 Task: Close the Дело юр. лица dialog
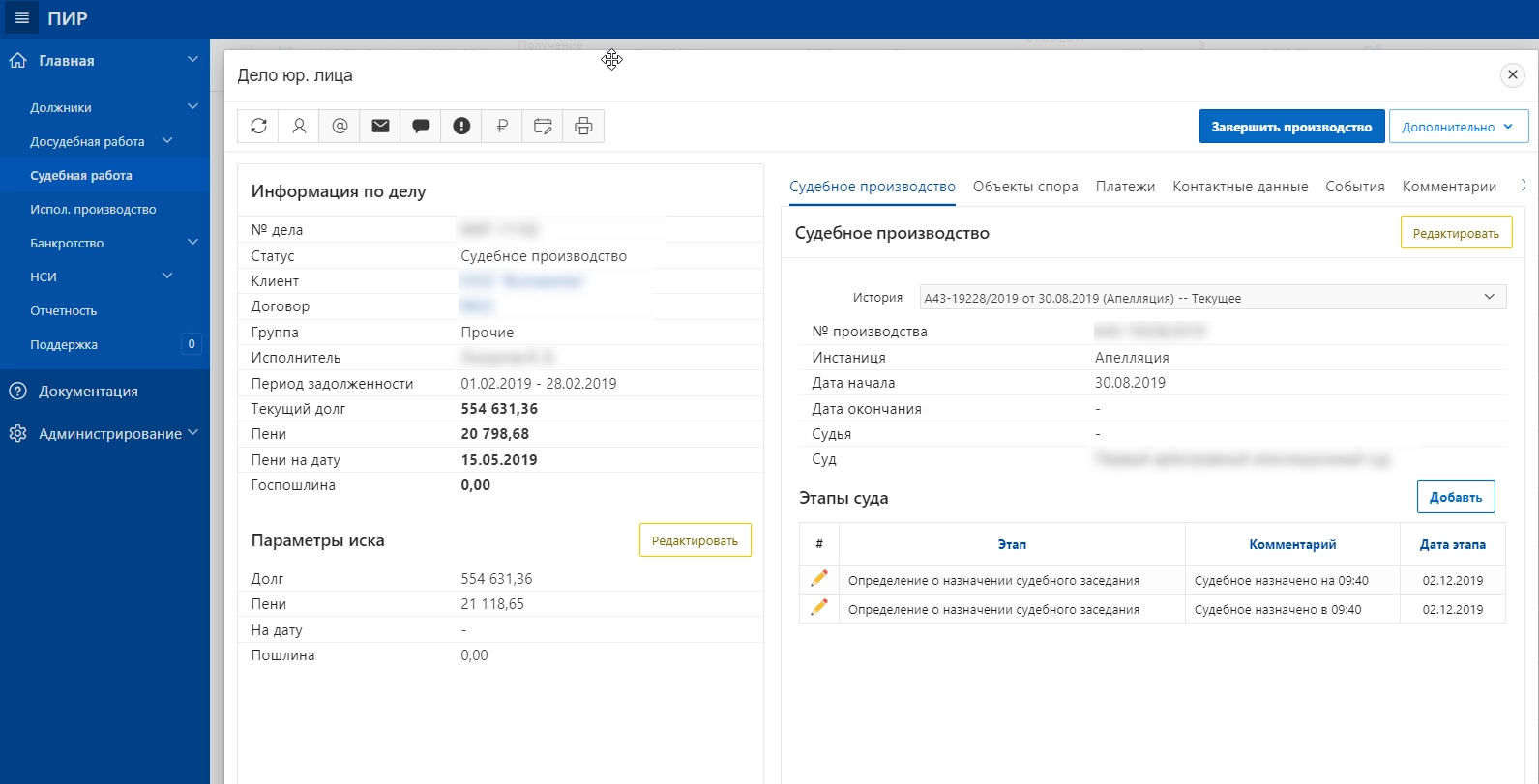[1513, 74]
